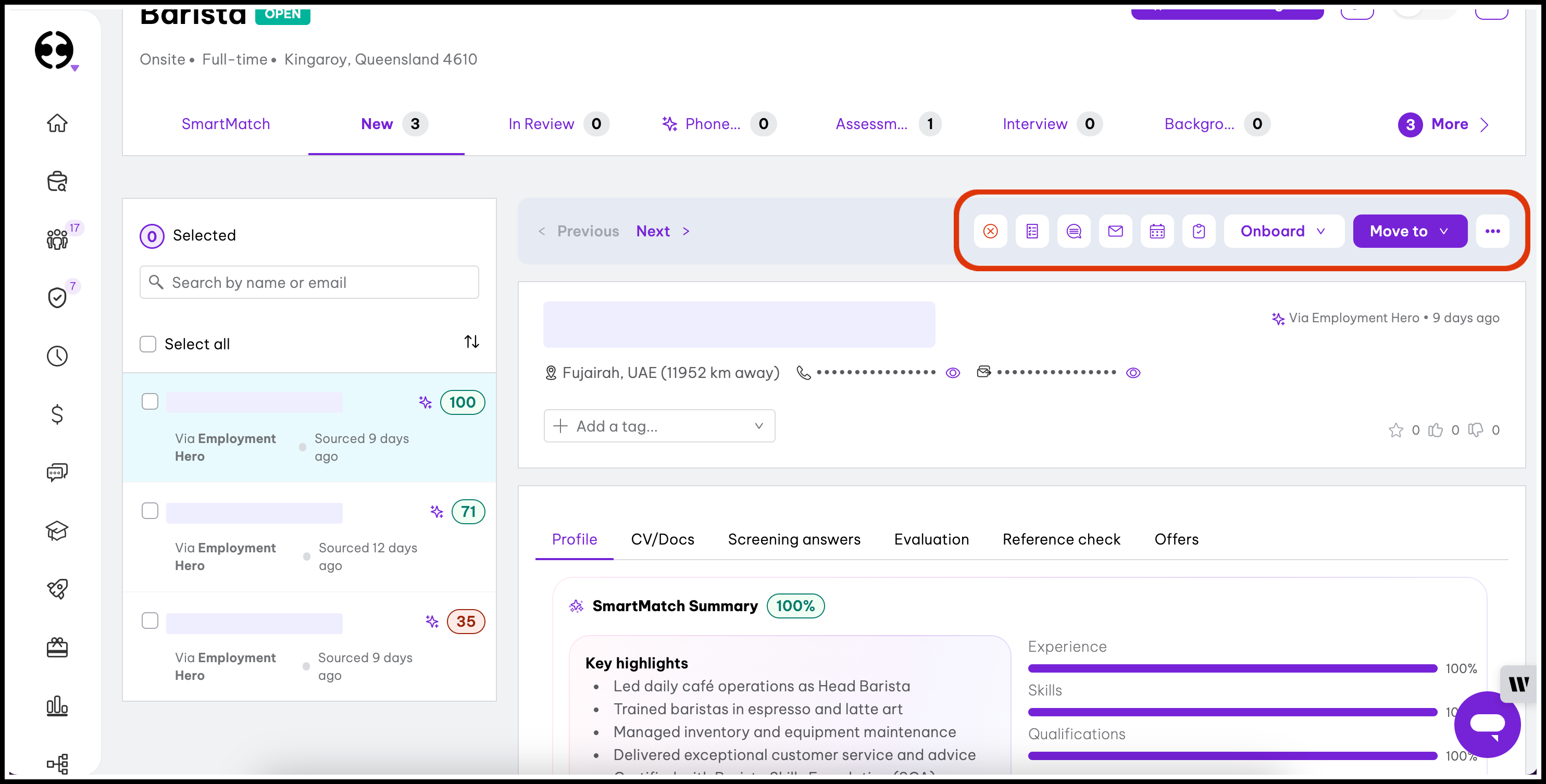The width and height of the screenshot is (1546, 784).
Task: Click the comment chat bubble icon
Action: click(x=1074, y=231)
